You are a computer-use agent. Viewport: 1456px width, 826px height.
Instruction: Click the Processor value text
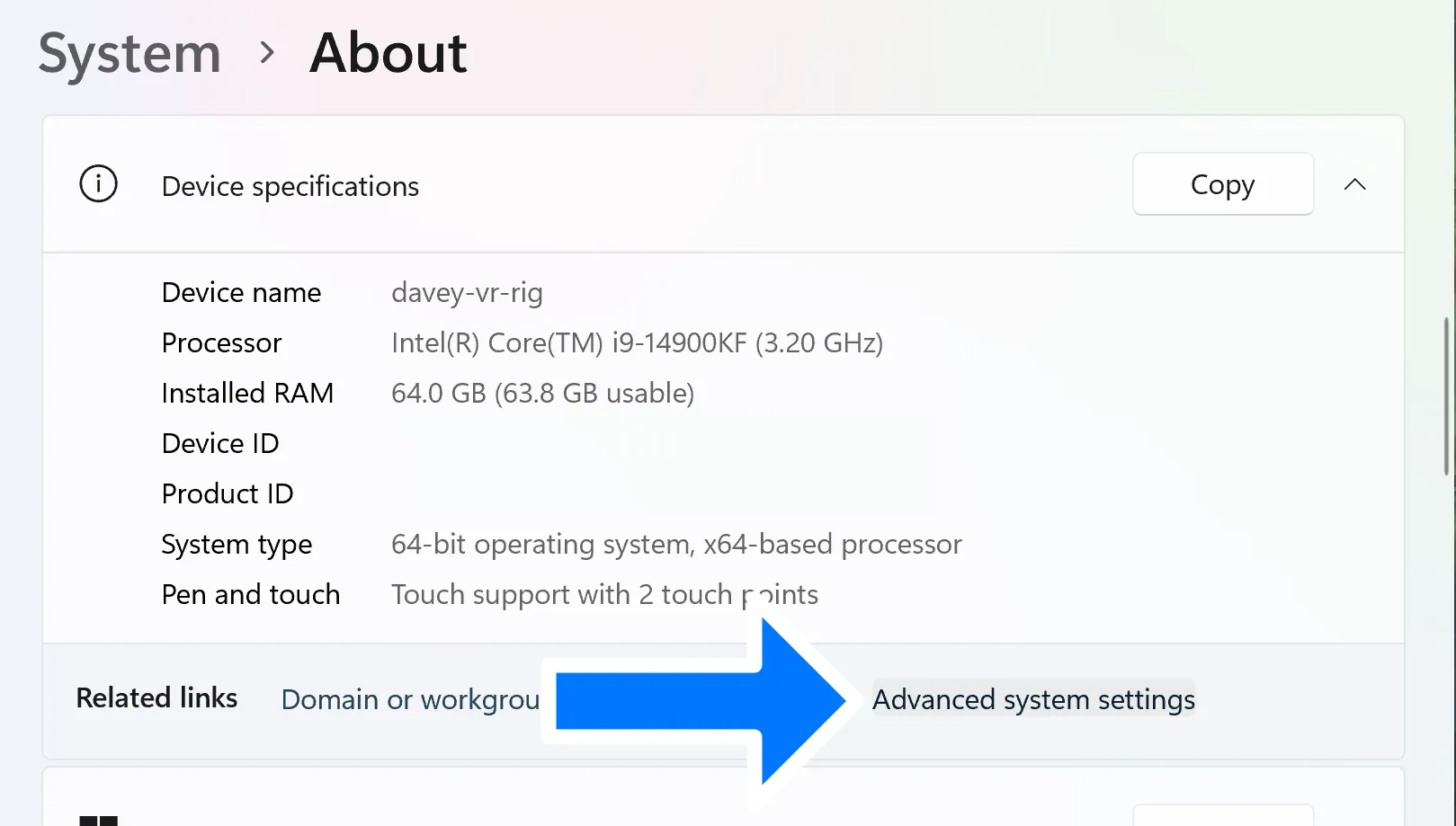pos(637,342)
